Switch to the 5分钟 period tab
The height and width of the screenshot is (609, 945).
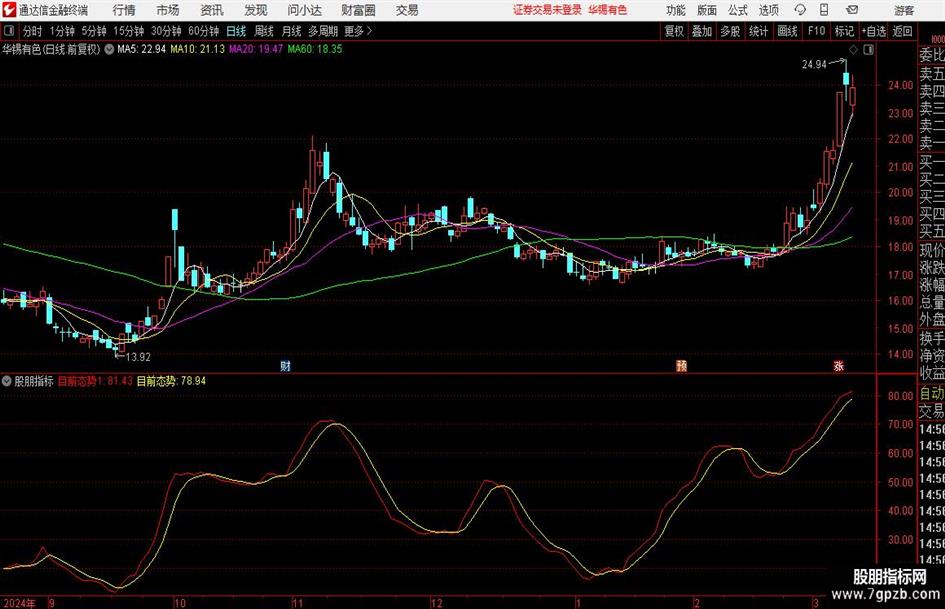[x=93, y=31]
